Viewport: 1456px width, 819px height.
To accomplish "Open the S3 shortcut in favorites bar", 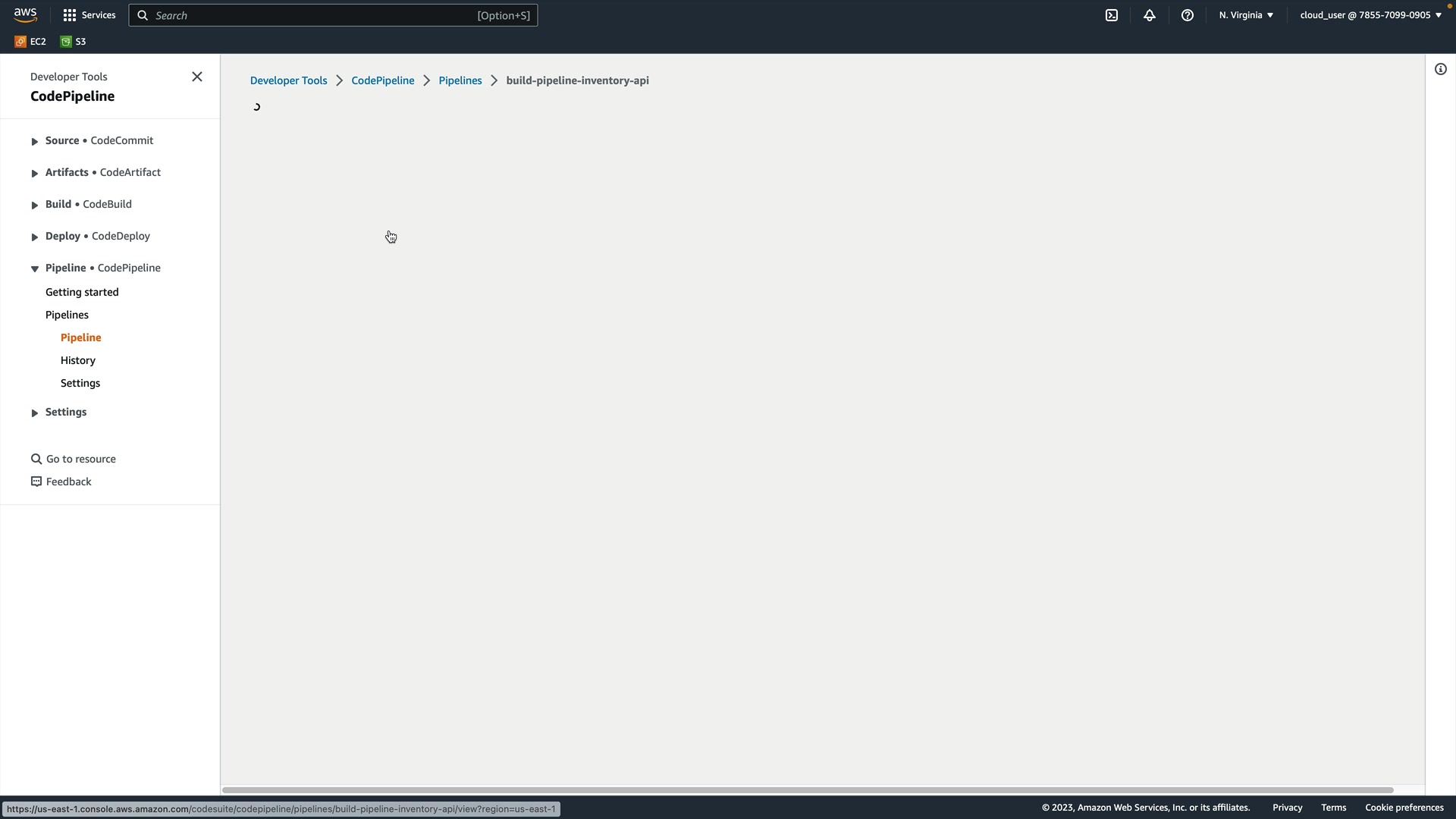I will click(74, 42).
